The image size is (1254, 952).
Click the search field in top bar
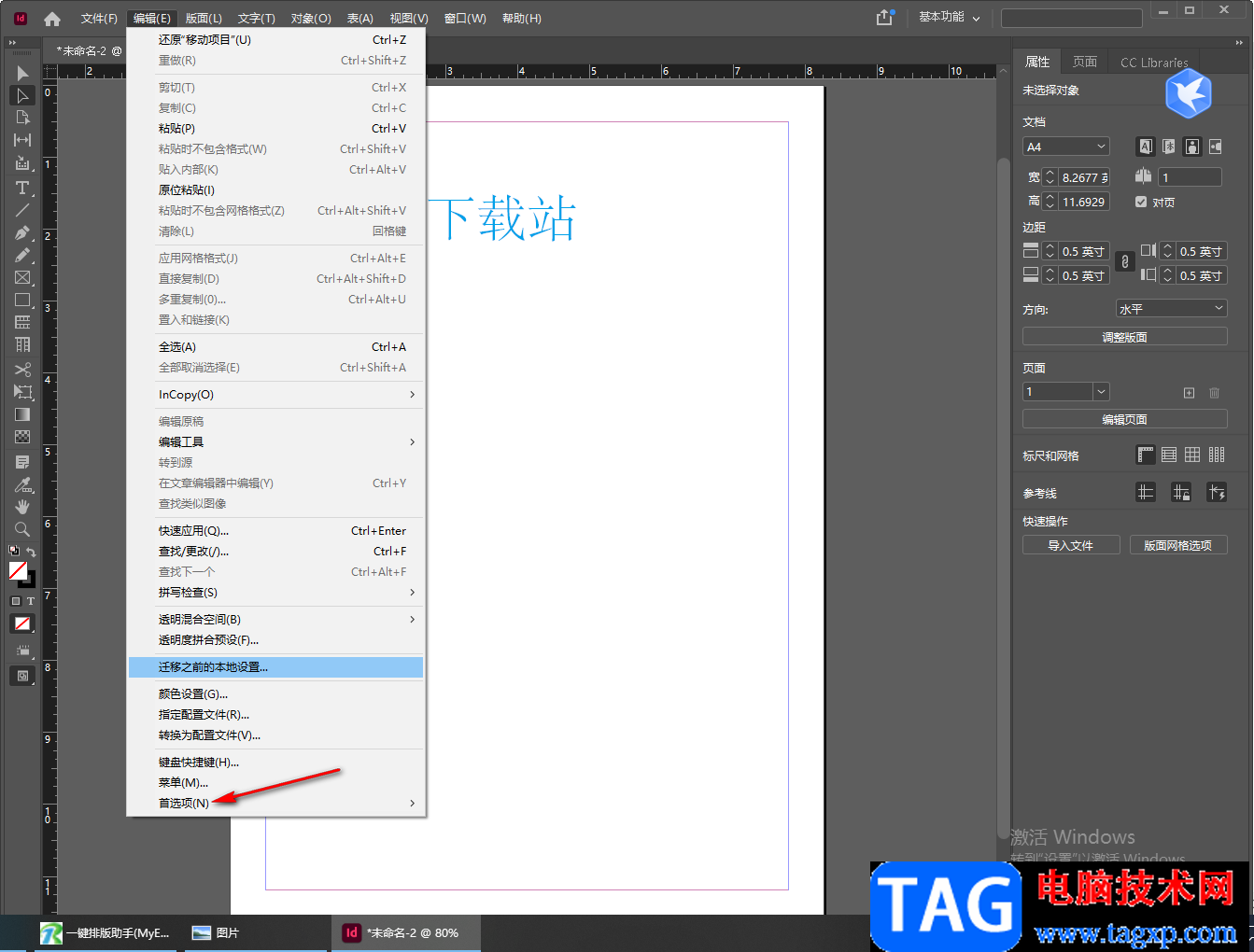point(1072,18)
